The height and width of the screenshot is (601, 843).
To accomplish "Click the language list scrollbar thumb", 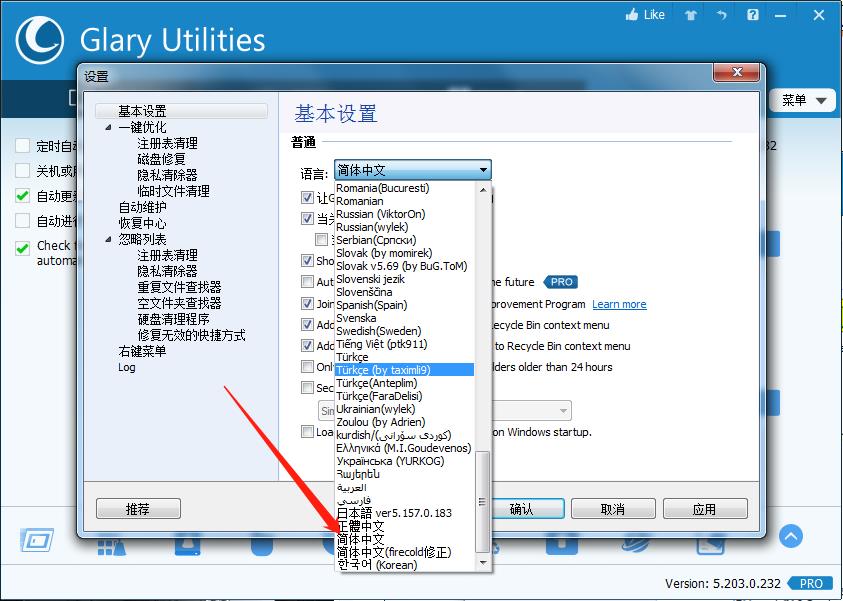I will coord(483,502).
